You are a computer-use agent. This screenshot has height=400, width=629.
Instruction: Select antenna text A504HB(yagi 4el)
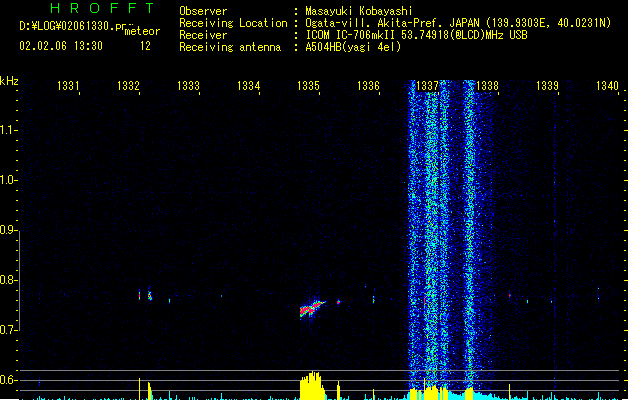[x=353, y=47]
